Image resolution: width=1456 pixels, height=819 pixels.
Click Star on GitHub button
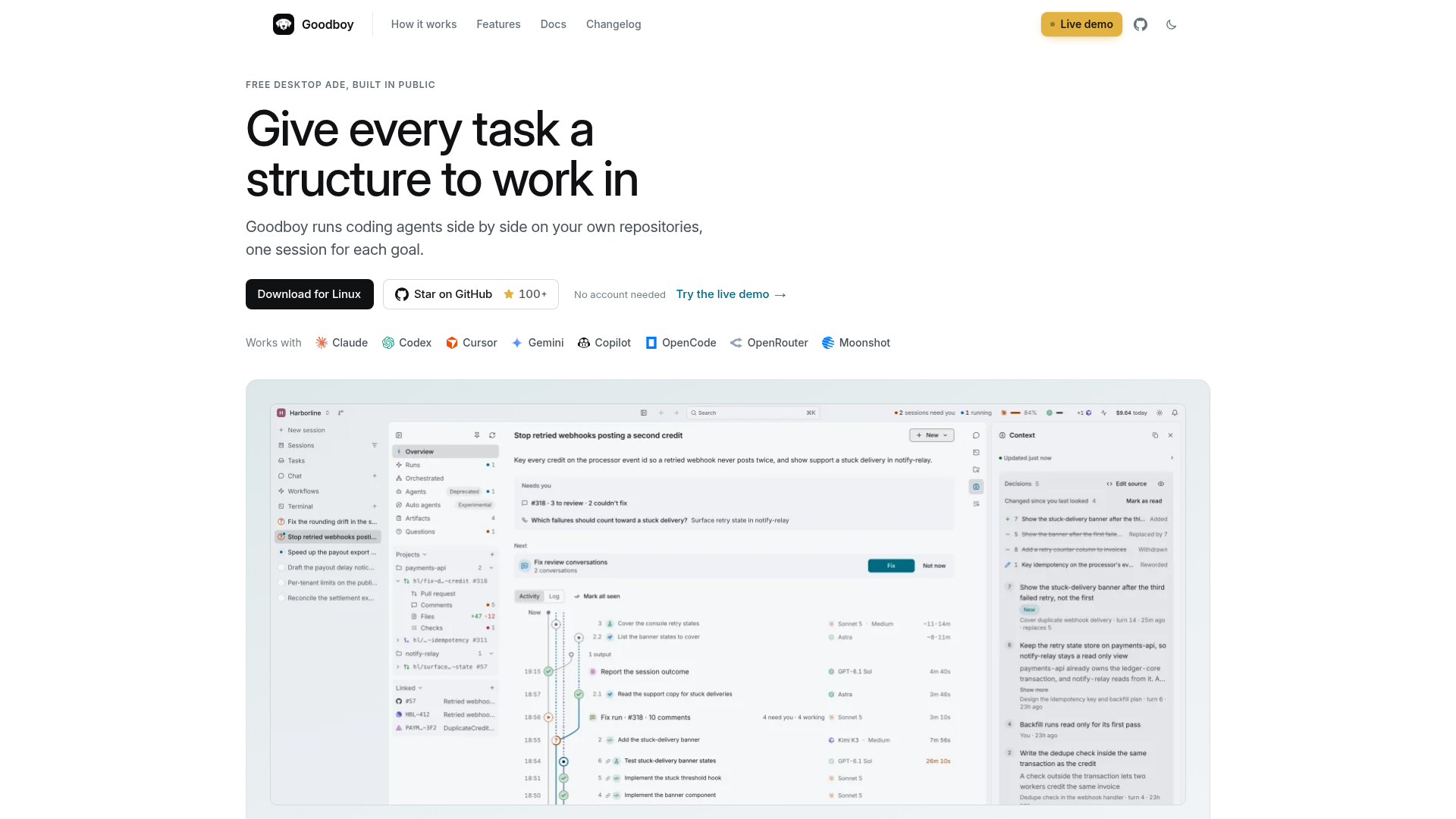pyautogui.click(x=471, y=294)
